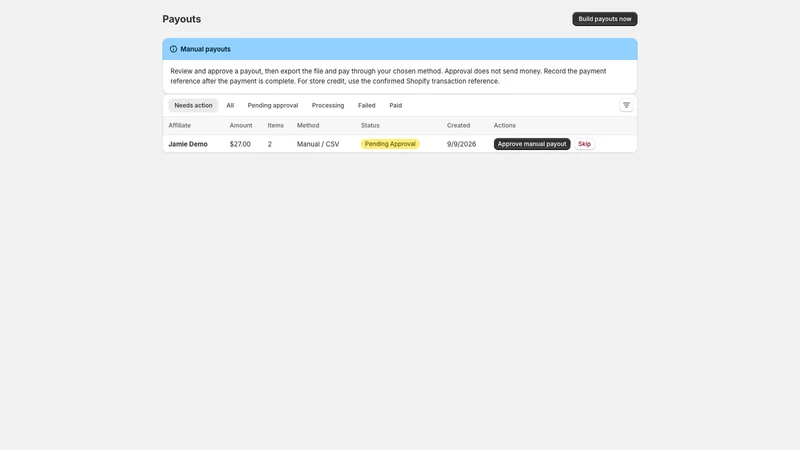Click the Method column header
Screen dimensions: 800x450
tap(308, 125)
